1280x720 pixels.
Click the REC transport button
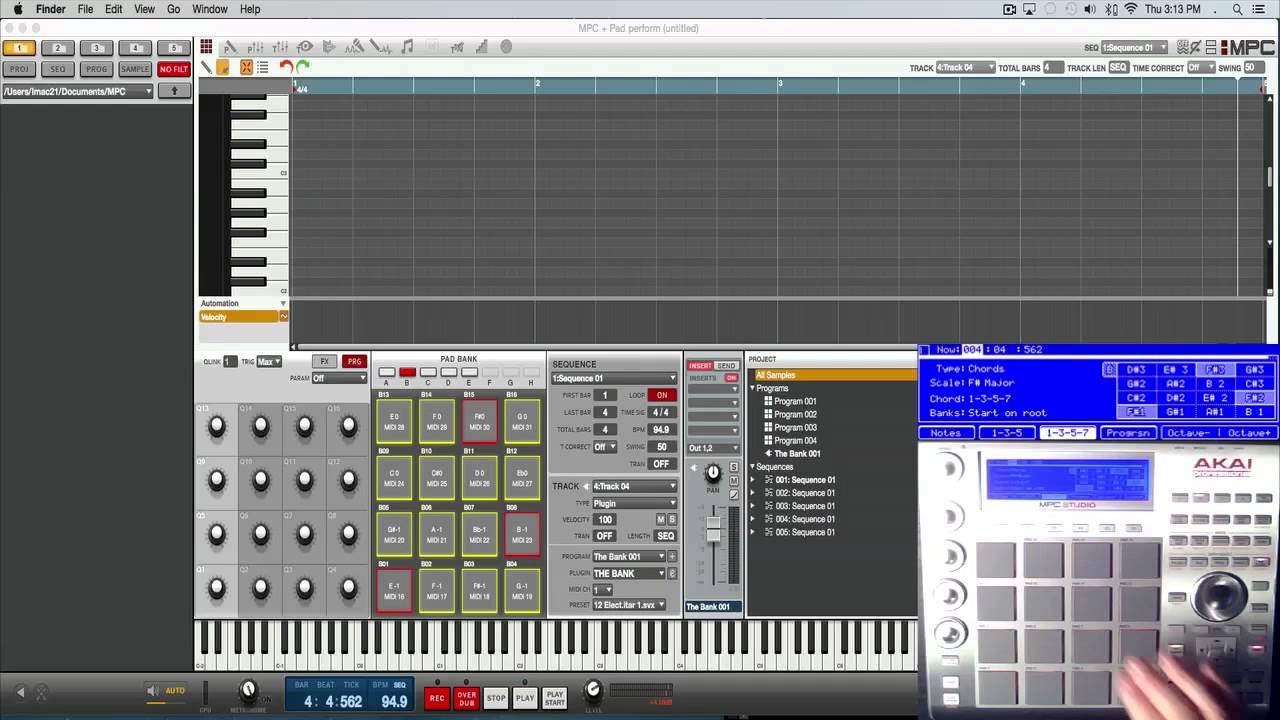tap(436, 698)
